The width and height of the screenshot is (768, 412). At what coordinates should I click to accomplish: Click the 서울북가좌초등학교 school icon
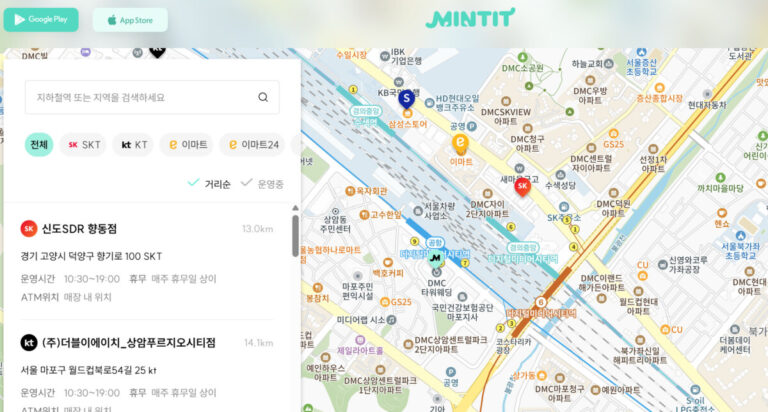click(x=741, y=236)
